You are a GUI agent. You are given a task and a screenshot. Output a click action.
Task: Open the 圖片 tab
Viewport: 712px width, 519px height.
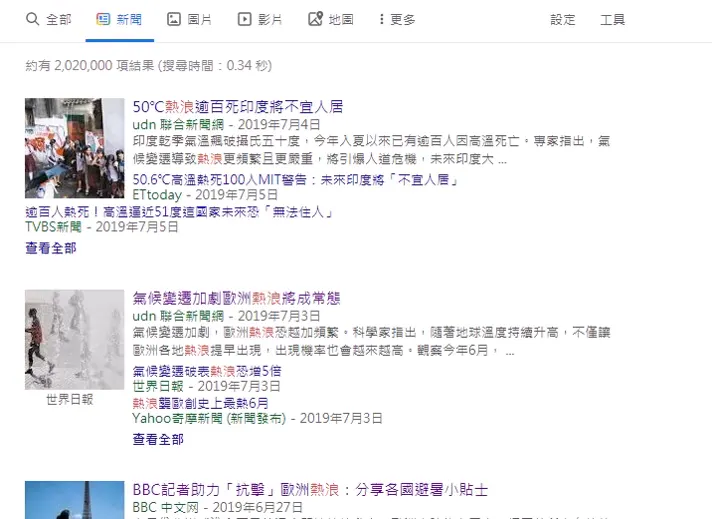200,20
